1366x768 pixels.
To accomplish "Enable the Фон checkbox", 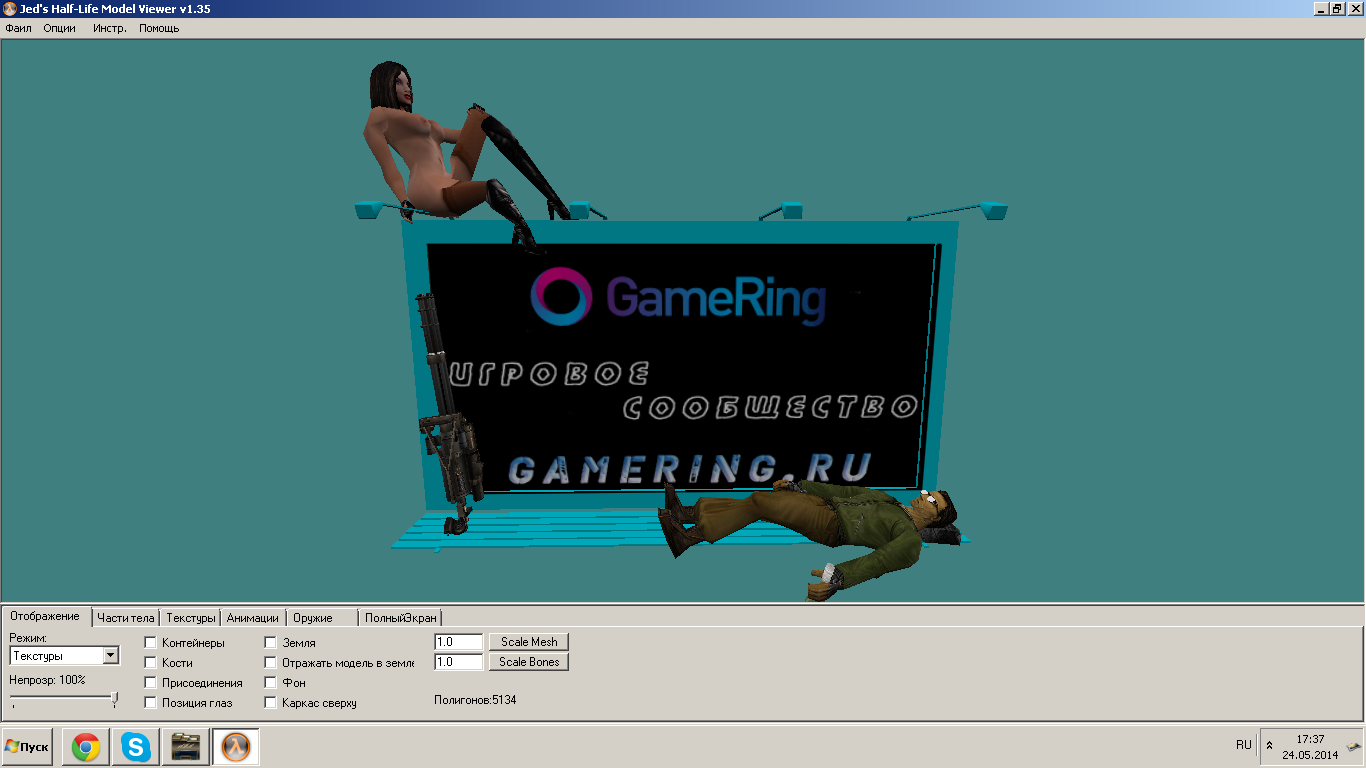I will click(270, 683).
